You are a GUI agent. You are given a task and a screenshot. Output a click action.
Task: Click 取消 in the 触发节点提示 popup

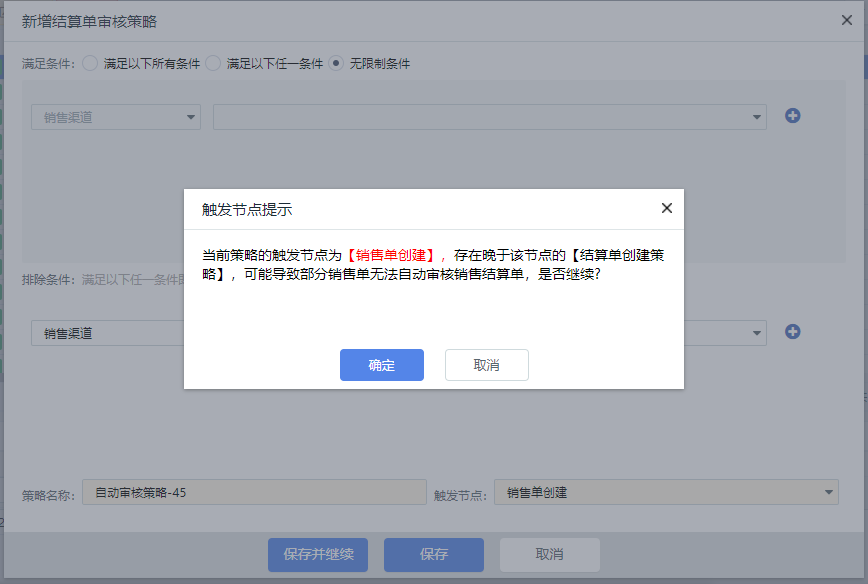[x=486, y=365]
